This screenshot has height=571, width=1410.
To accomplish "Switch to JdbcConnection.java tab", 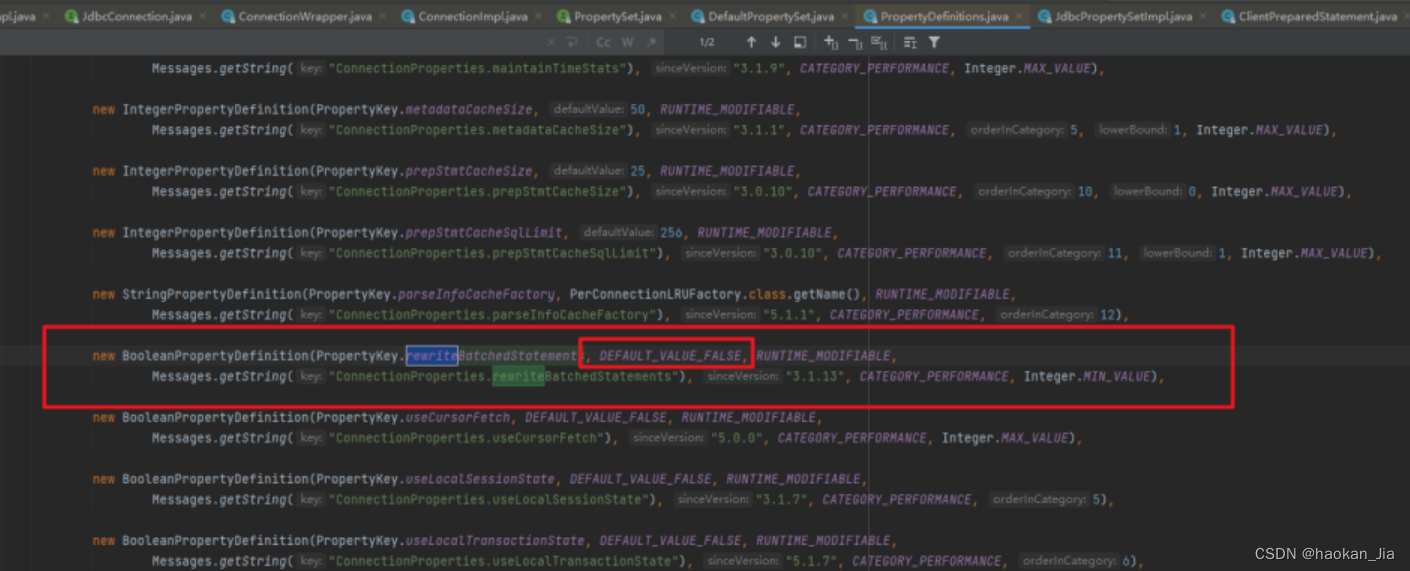I will (135, 16).
